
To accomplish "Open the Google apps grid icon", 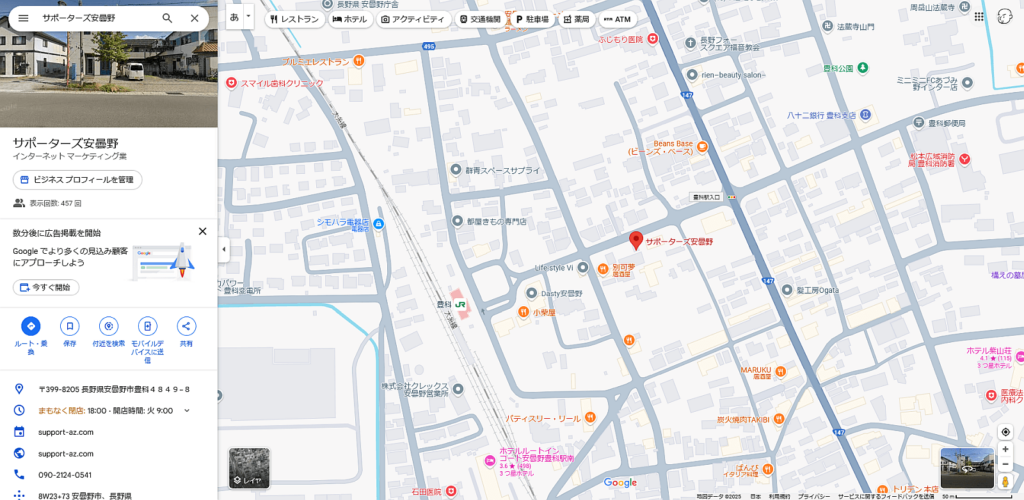I will pos(979,17).
